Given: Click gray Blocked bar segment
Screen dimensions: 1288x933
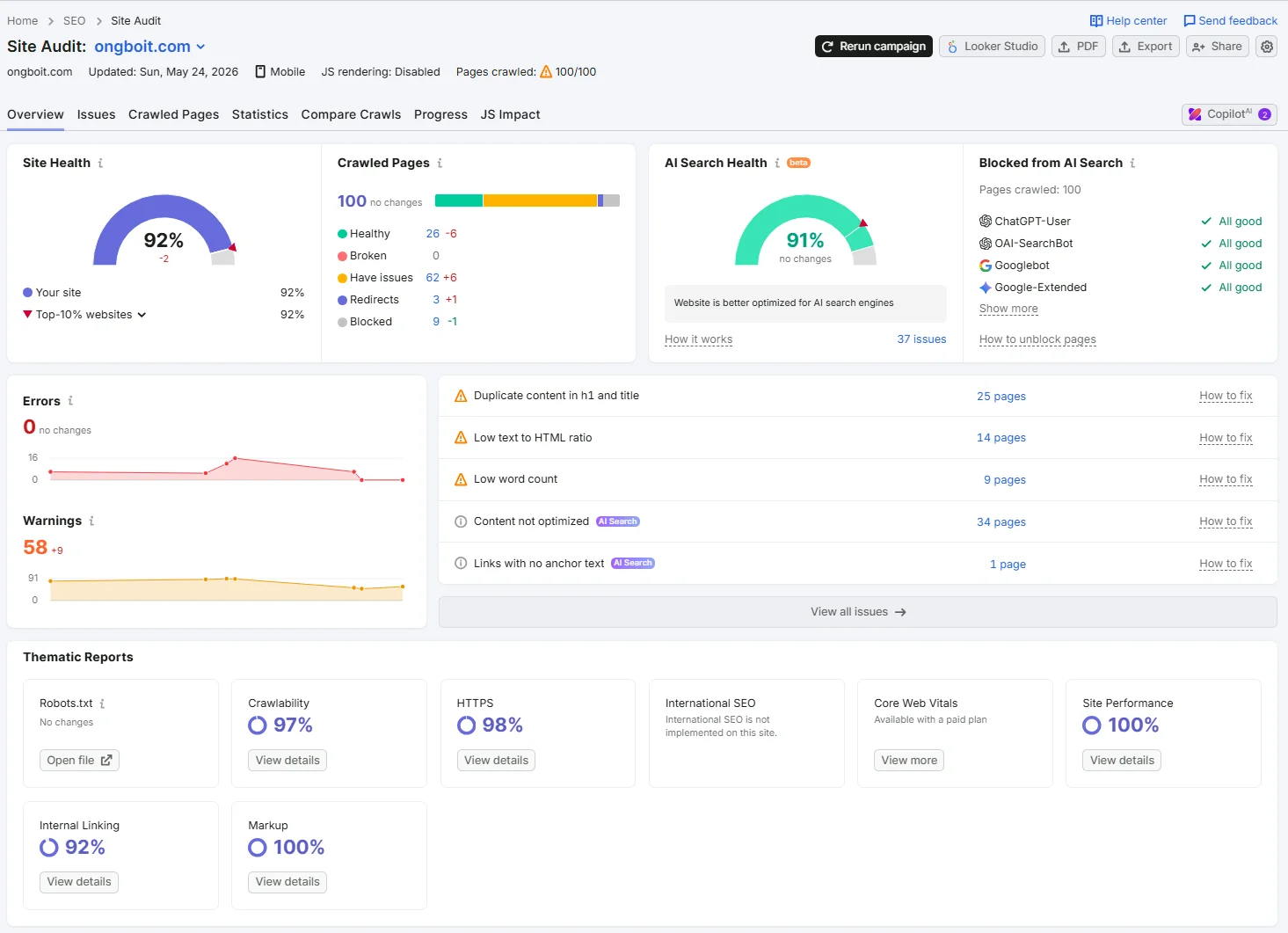Looking at the screenshot, I should (x=612, y=200).
